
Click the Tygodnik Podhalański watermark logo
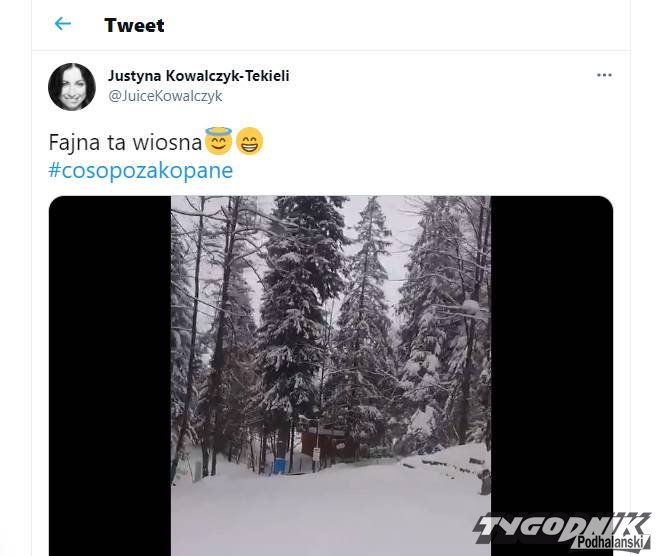pyautogui.click(x=563, y=530)
